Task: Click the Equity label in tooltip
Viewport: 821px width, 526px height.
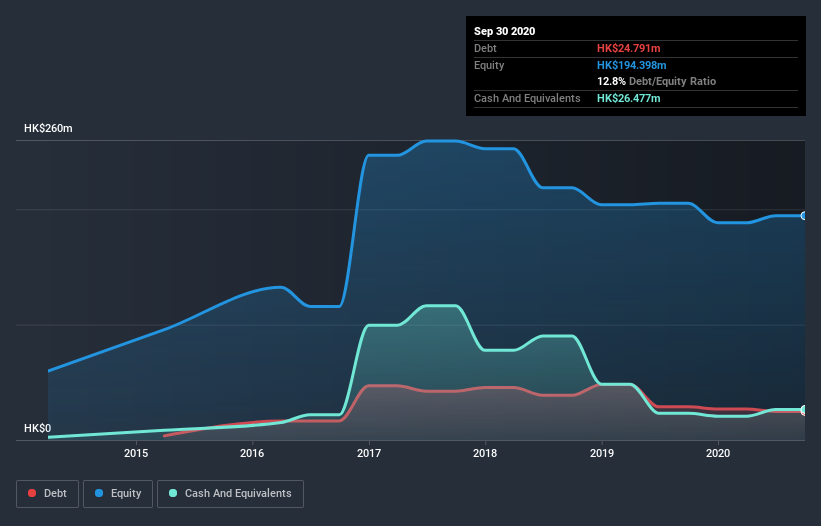Action: 489,65
